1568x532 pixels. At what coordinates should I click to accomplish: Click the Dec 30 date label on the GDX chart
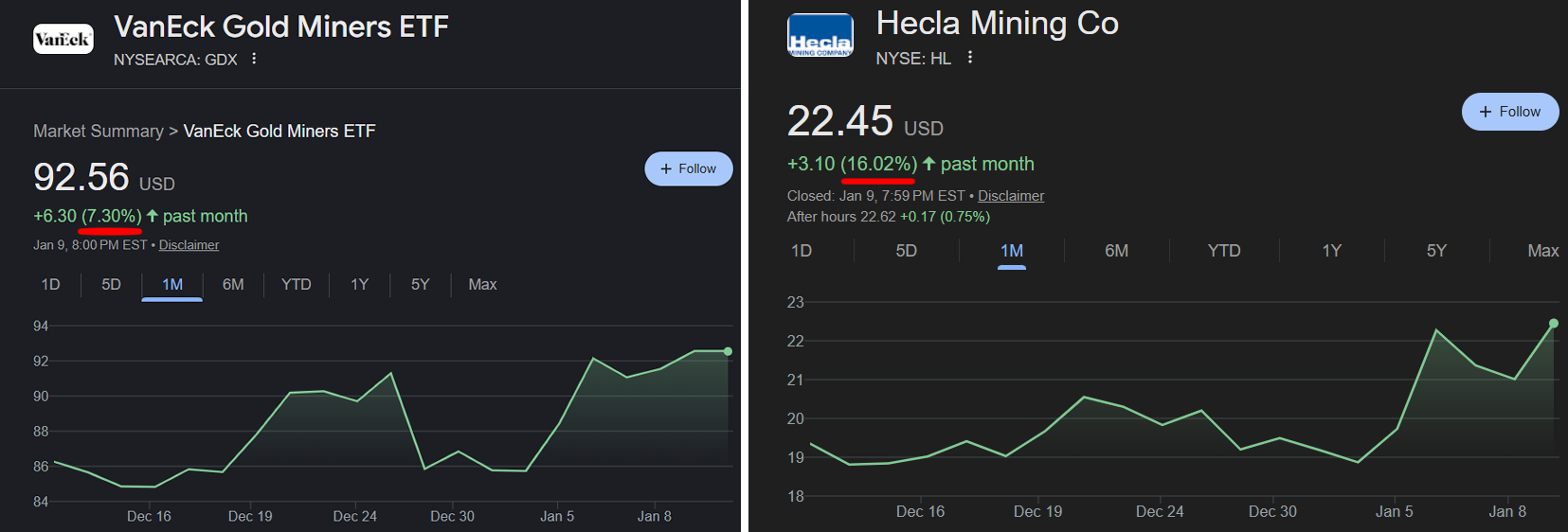pos(452,516)
